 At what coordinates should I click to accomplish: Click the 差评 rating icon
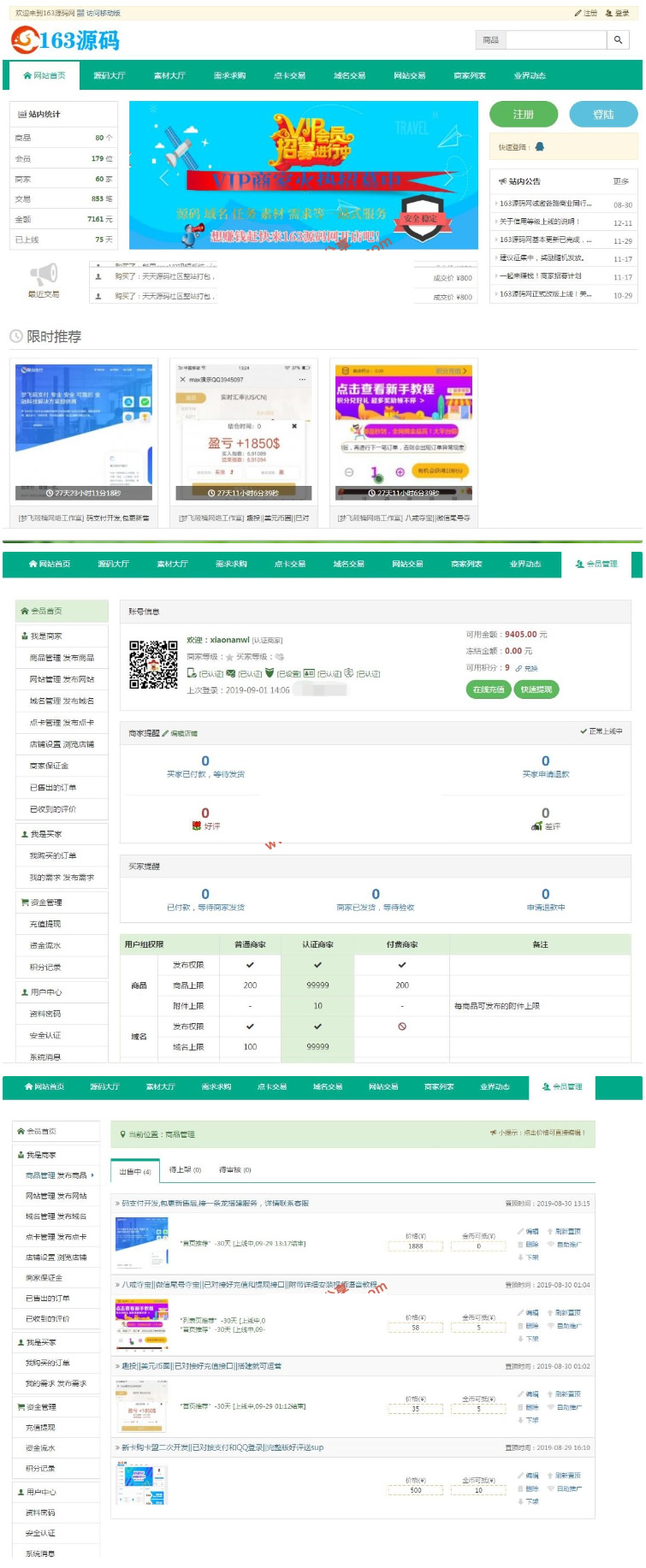(536, 826)
